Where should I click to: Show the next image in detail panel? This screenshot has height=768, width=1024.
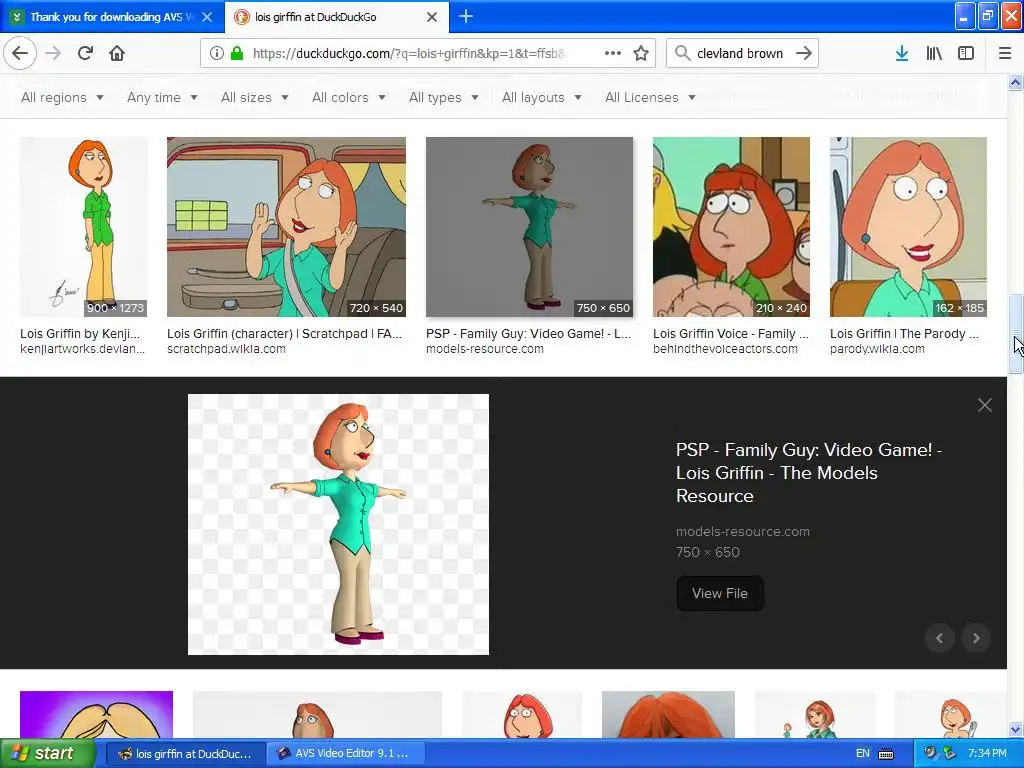click(x=976, y=638)
